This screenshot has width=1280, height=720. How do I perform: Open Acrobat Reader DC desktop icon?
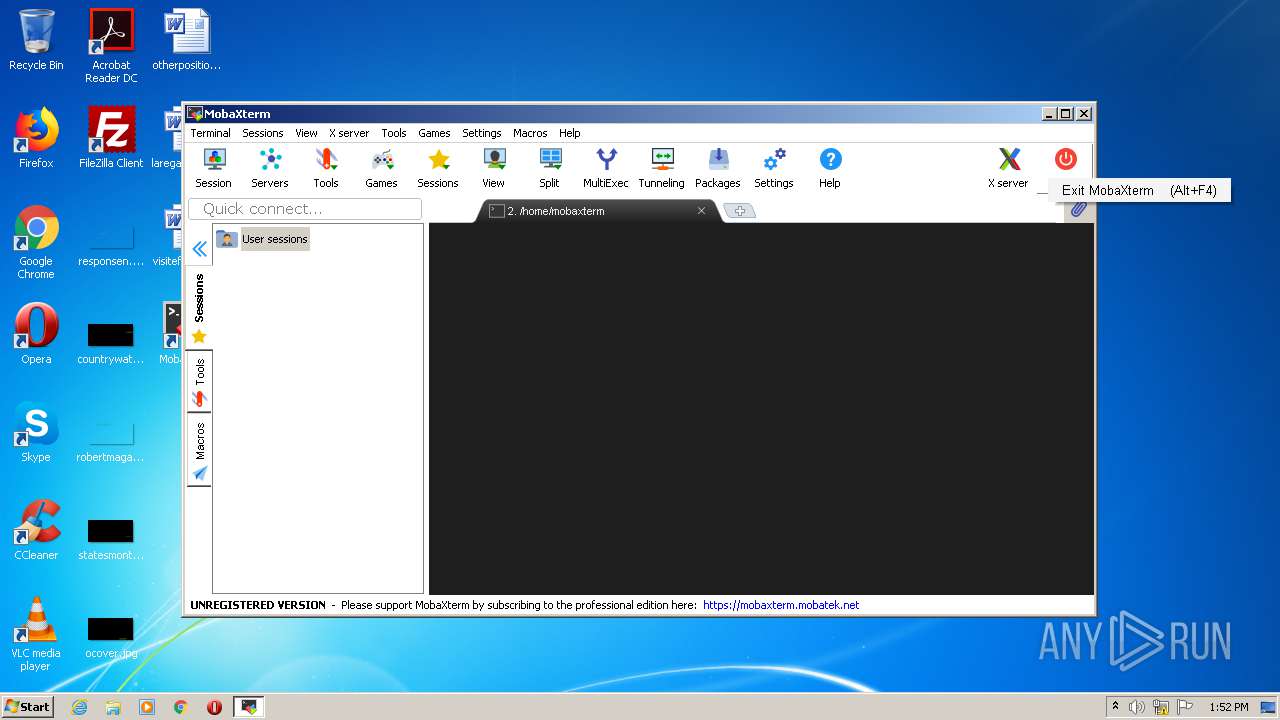(111, 46)
